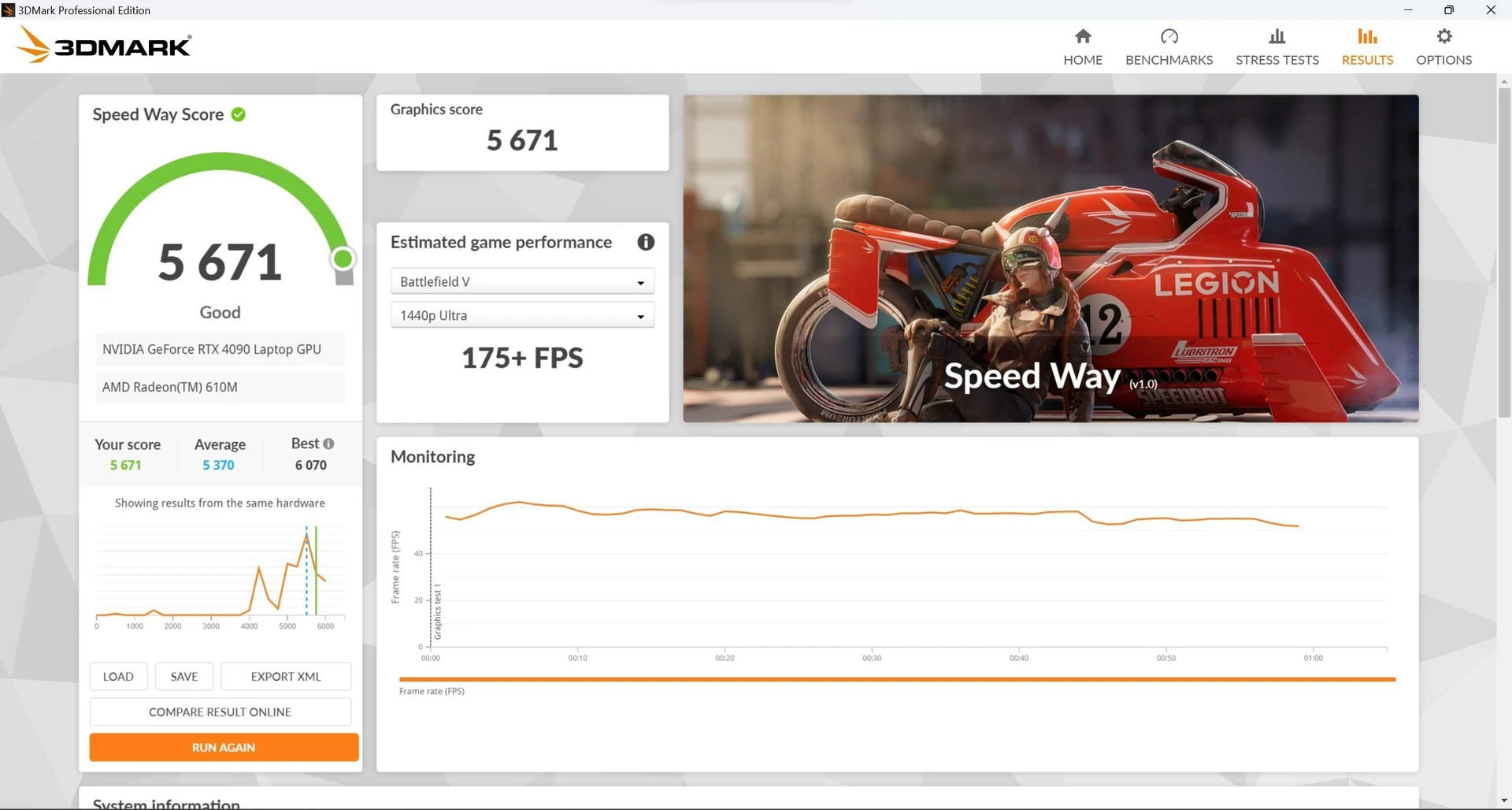The width and height of the screenshot is (1512, 810).
Task: Click the Good rating label
Action: pos(220,312)
